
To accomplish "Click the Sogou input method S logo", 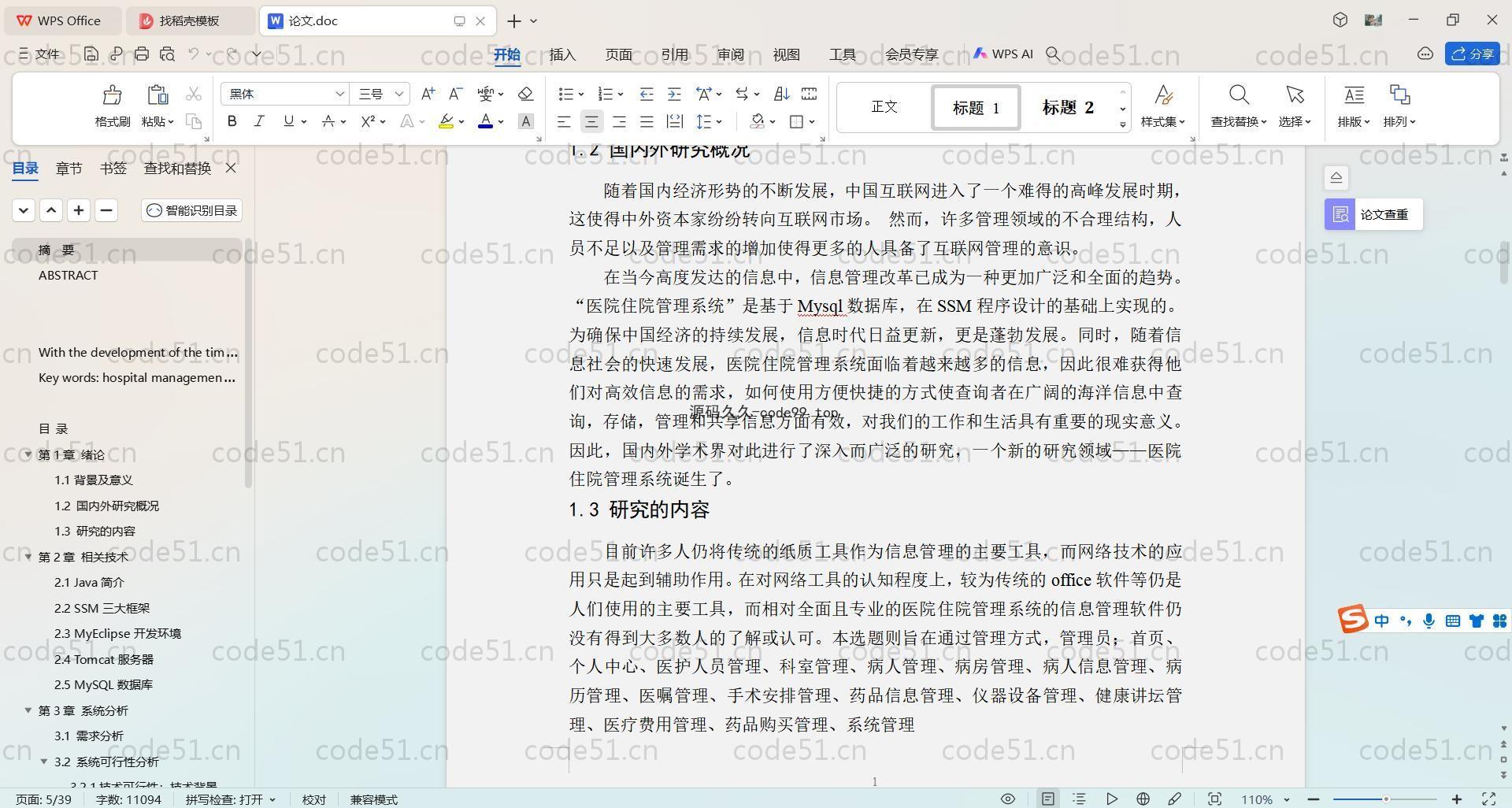I will pos(1353,620).
